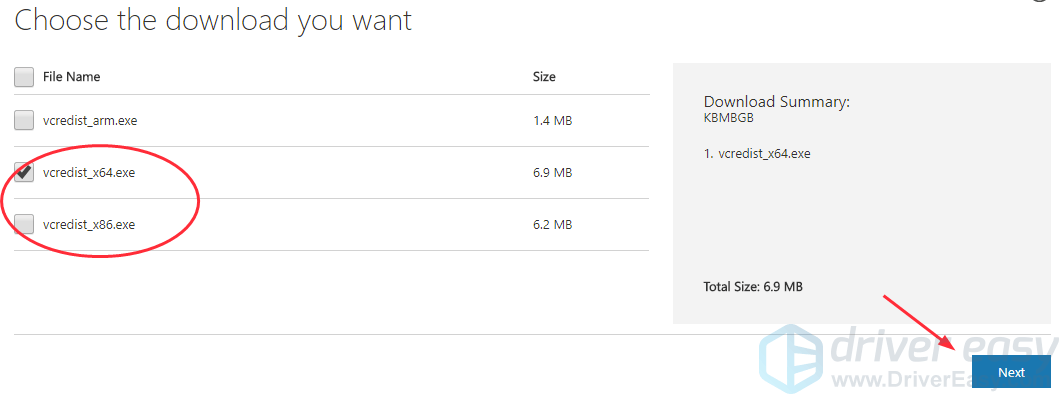Image resolution: width=1059 pixels, height=394 pixels.
Task: Uncheck the vcredist_x64.exe checkbox
Action: pos(24,172)
